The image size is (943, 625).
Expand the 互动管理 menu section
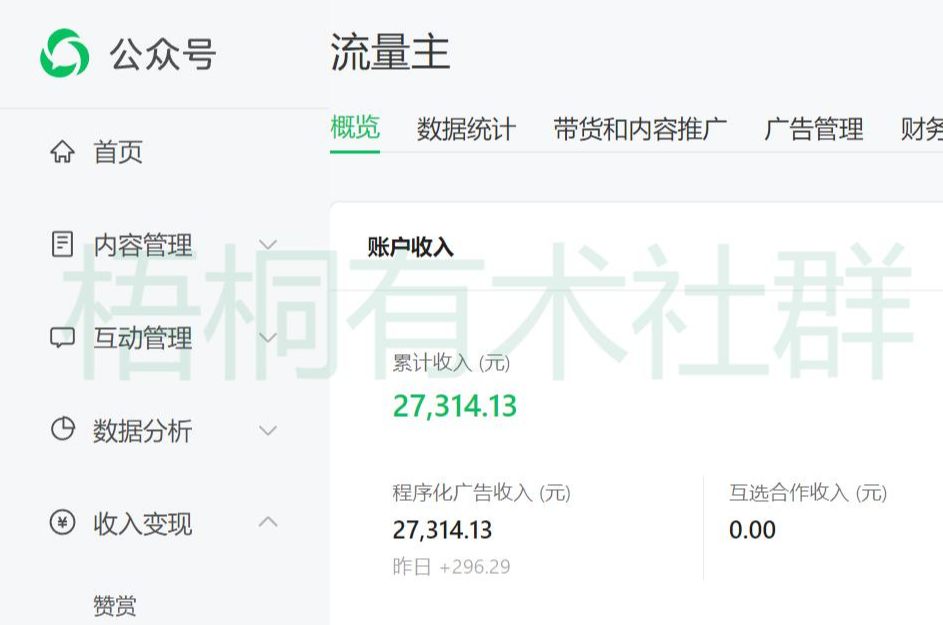(268, 337)
